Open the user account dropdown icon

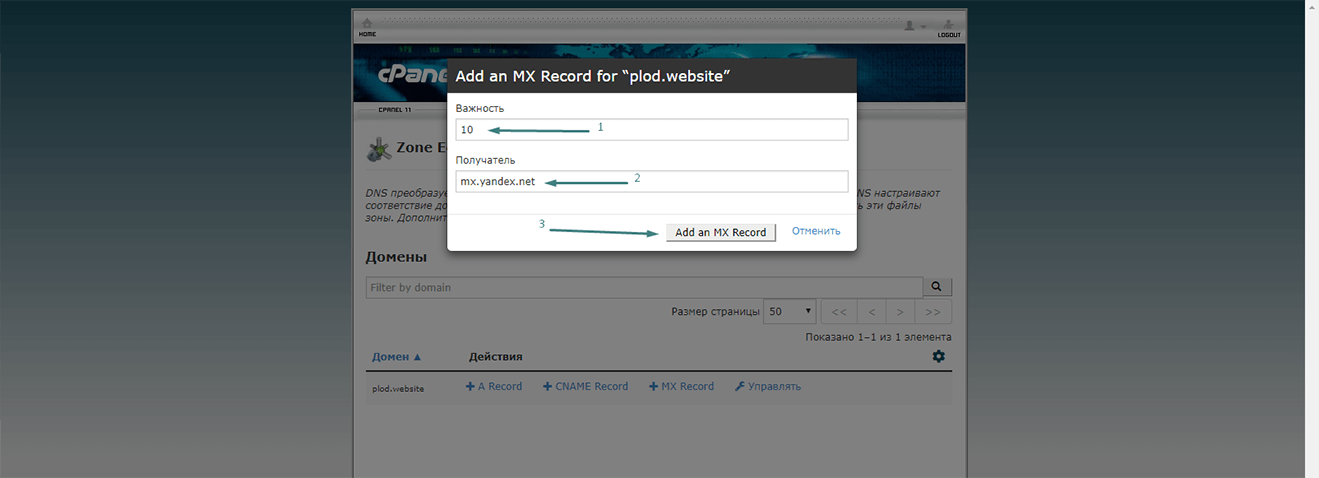coord(914,25)
